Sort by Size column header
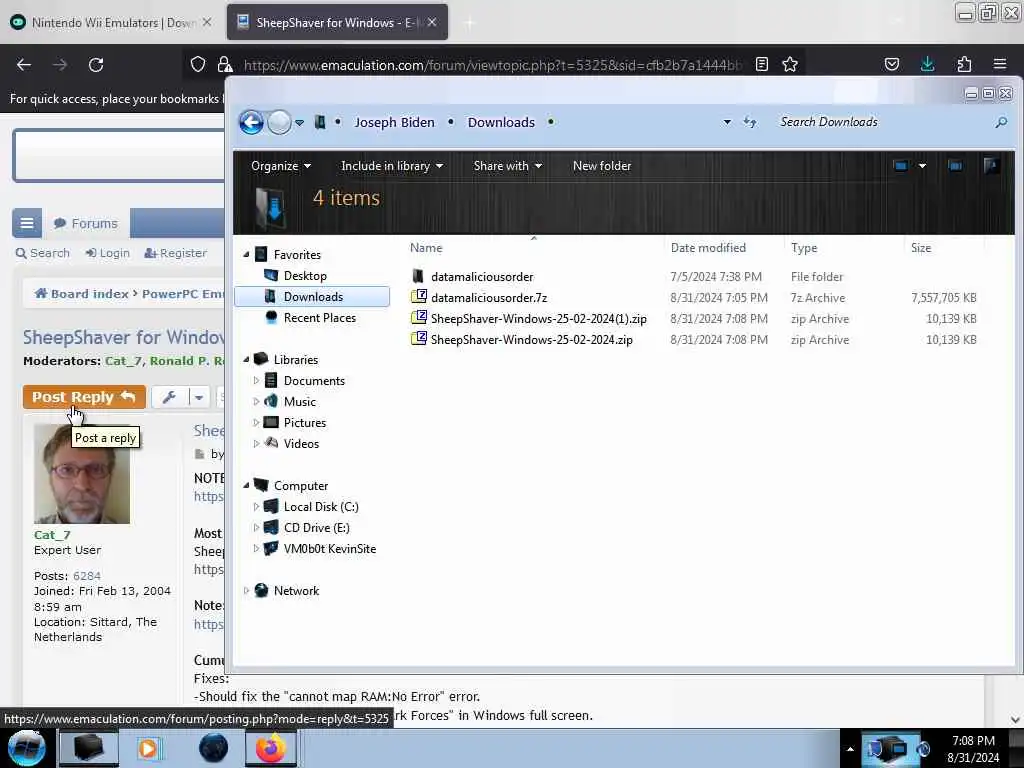 921,248
